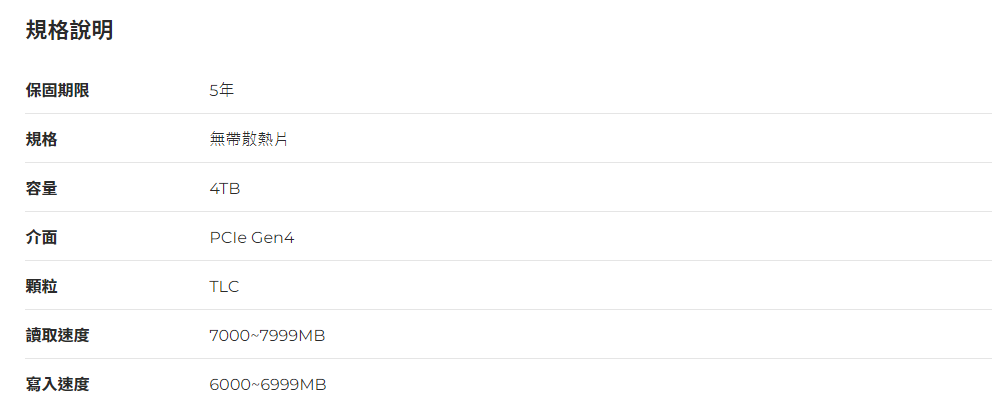Image resolution: width=999 pixels, height=413 pixels.
Task: Select the 7000~7999MB read speed value
Action: tap(267, 335)
